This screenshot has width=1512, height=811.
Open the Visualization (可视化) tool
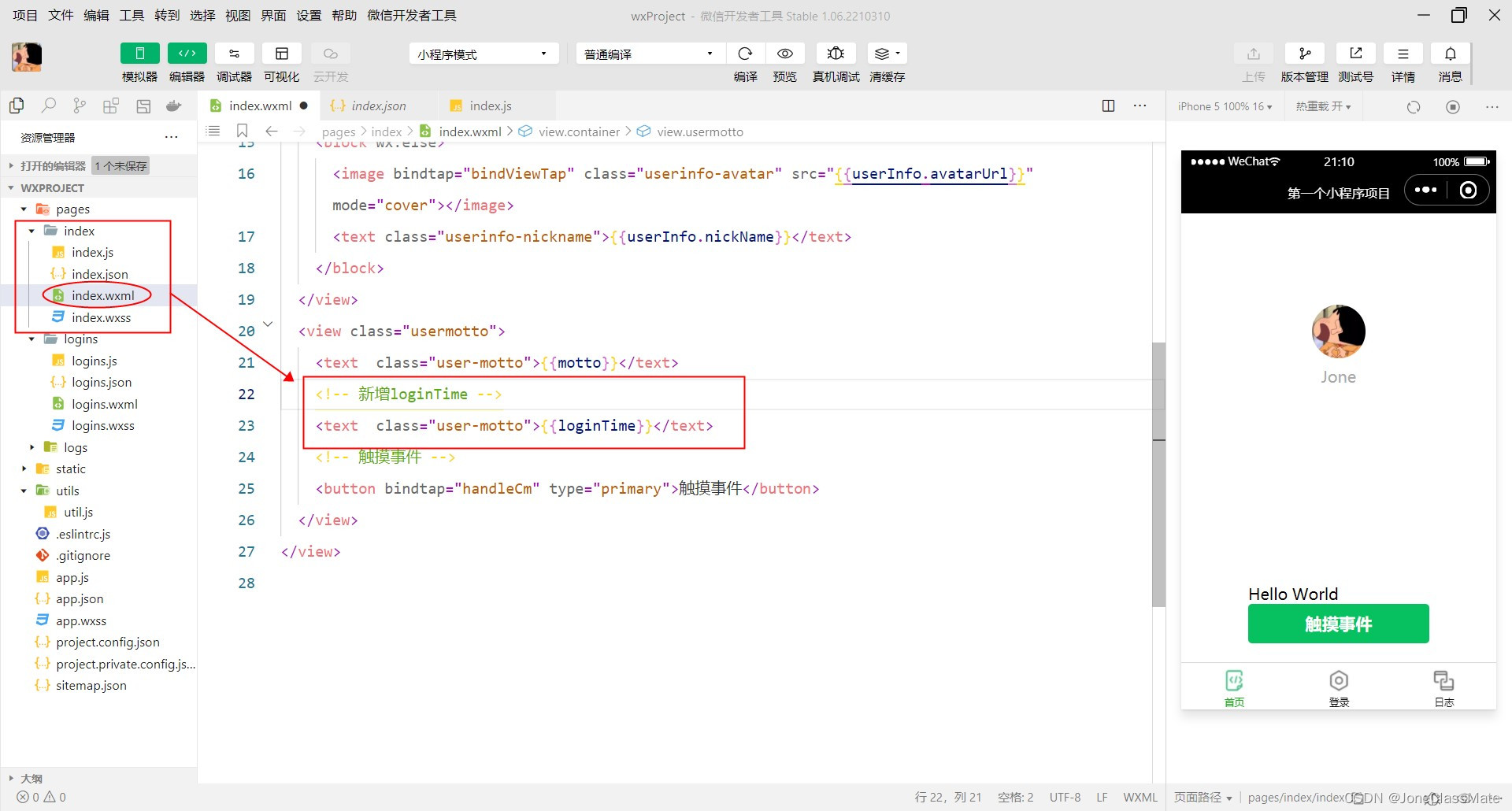[282, 54]
